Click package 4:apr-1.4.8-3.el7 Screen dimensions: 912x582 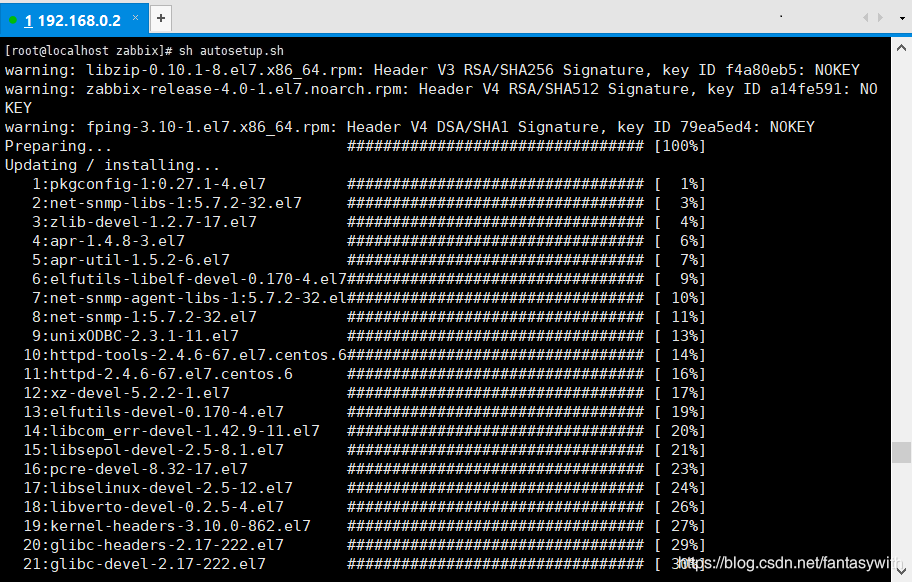tap(108, 241)
